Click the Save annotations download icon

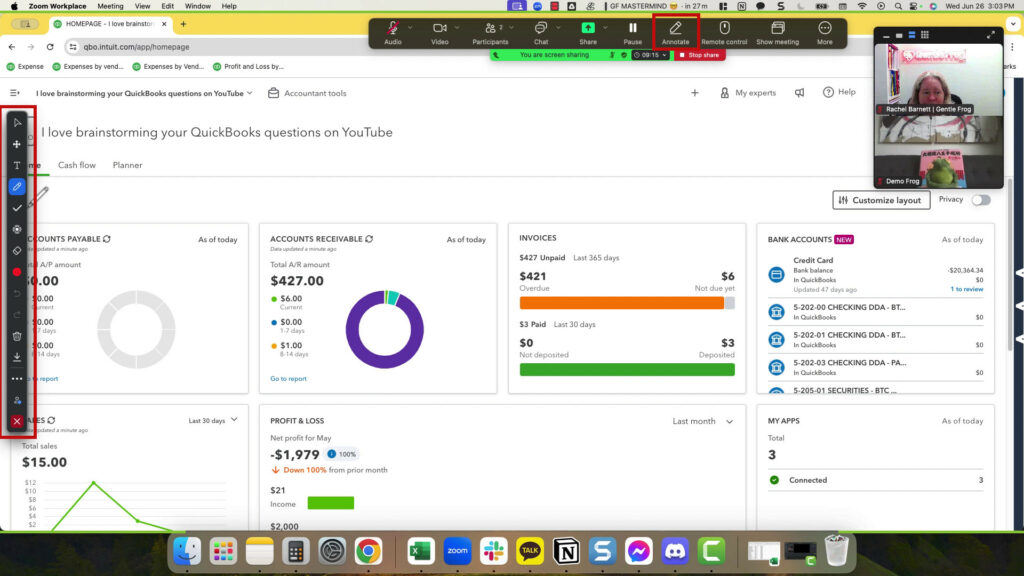pyautogui.click(x=17, y=357)
